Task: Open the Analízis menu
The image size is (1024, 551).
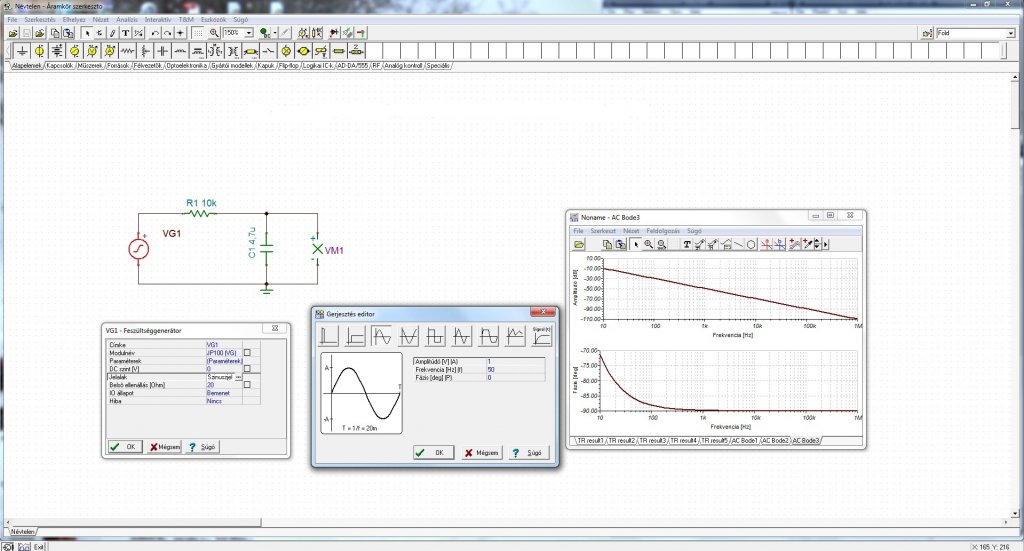Action: 129,19
